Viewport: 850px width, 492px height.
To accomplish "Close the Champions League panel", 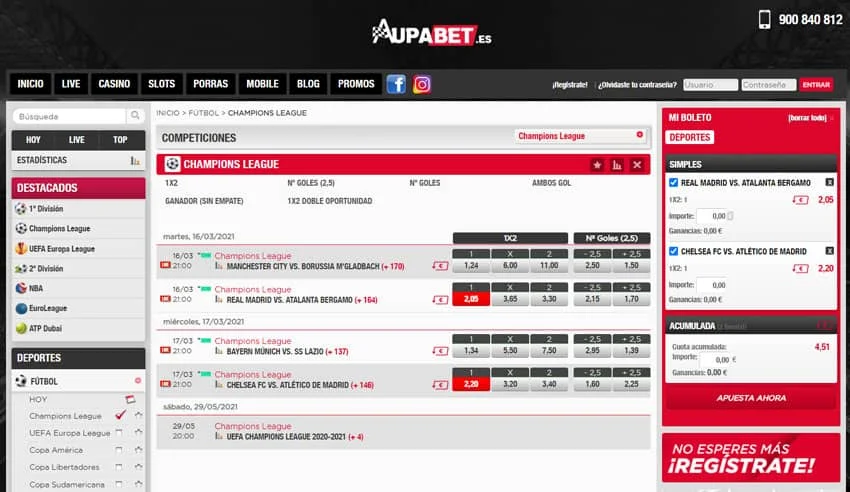I will (x=637, y=165).
